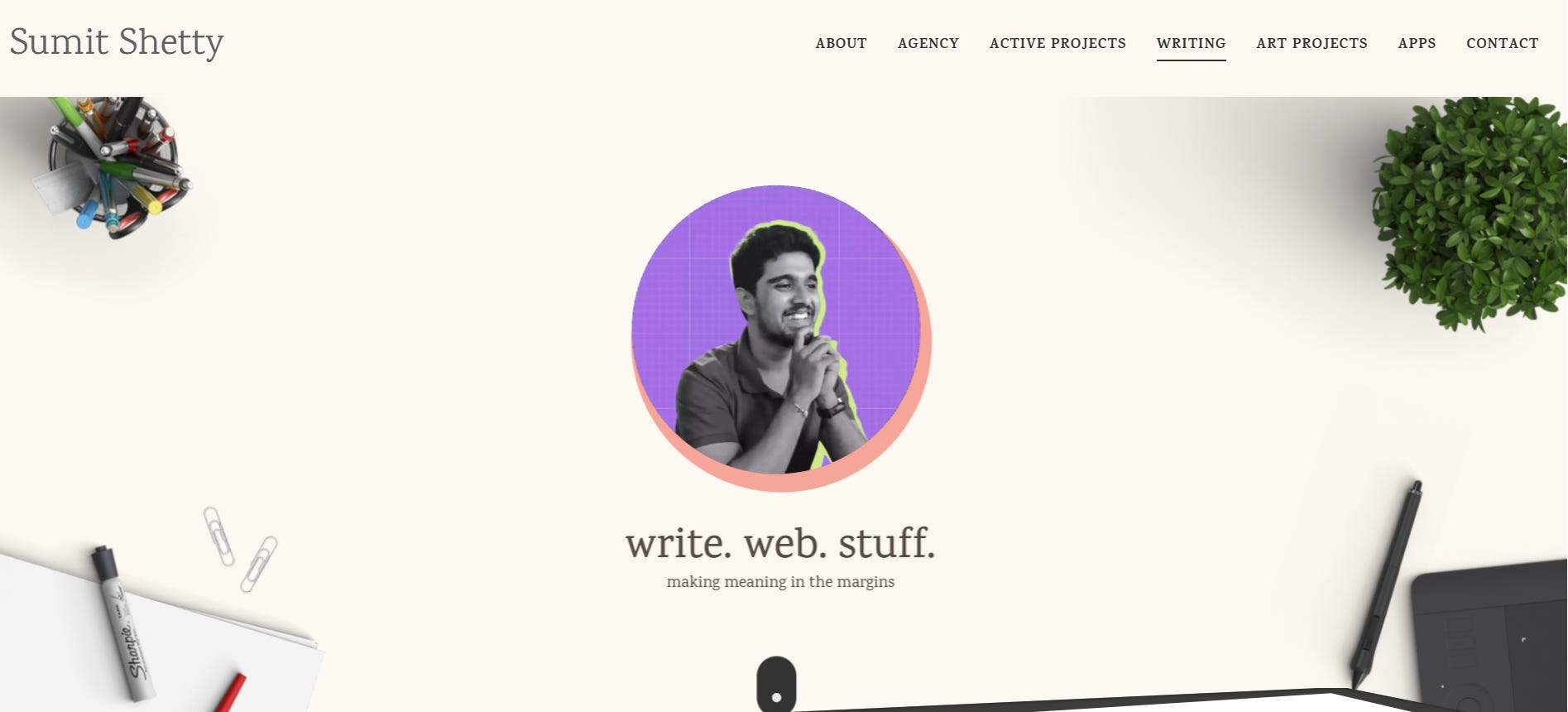Image resolution: width=1568 pixels, height=712 pixels.
Task: Click the Sumit Shetty site title
Action: click(x=117, y=42)
